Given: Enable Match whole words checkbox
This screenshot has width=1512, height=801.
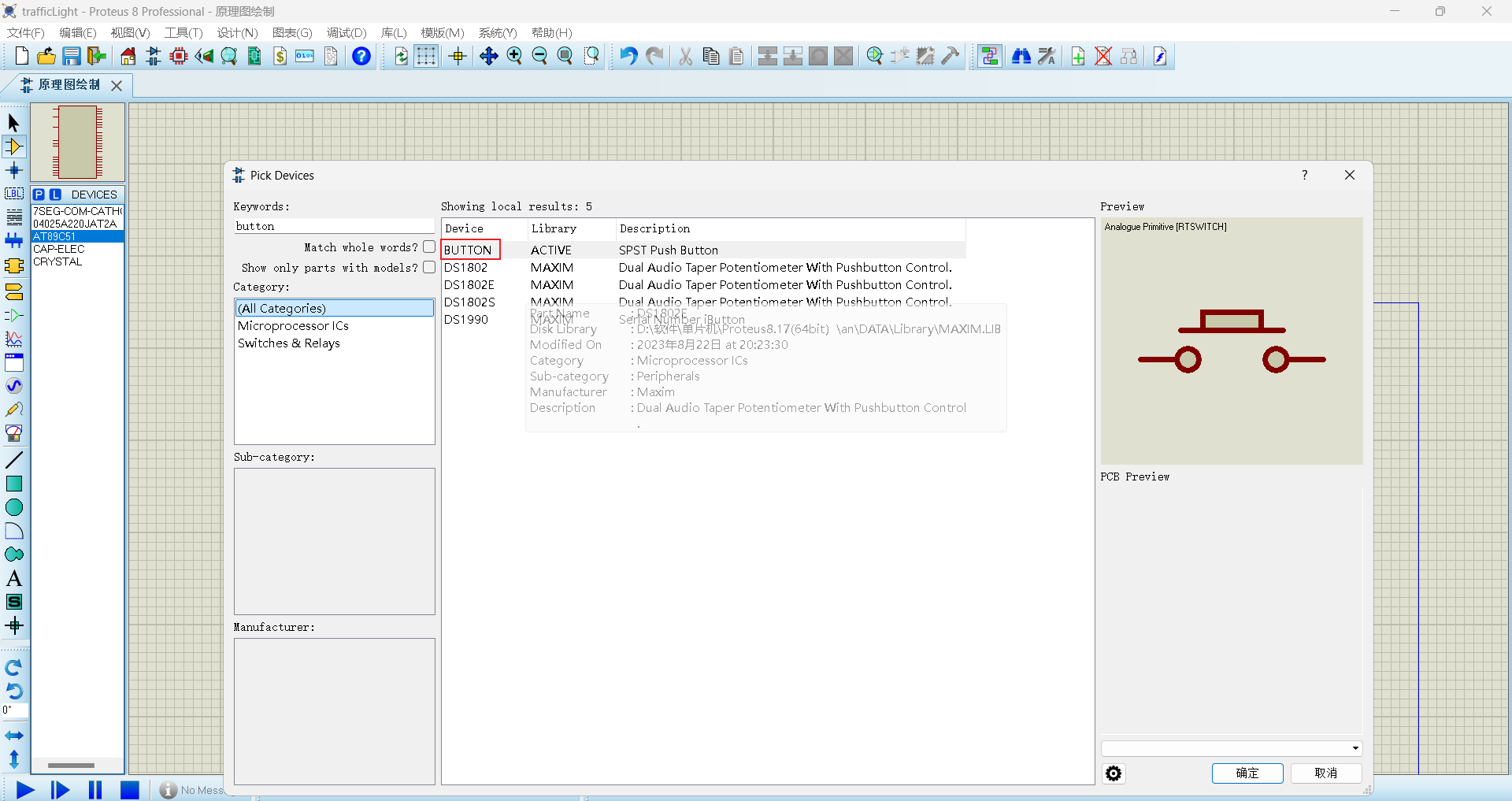Looking at the screenshot, I should tap(429, 247).
